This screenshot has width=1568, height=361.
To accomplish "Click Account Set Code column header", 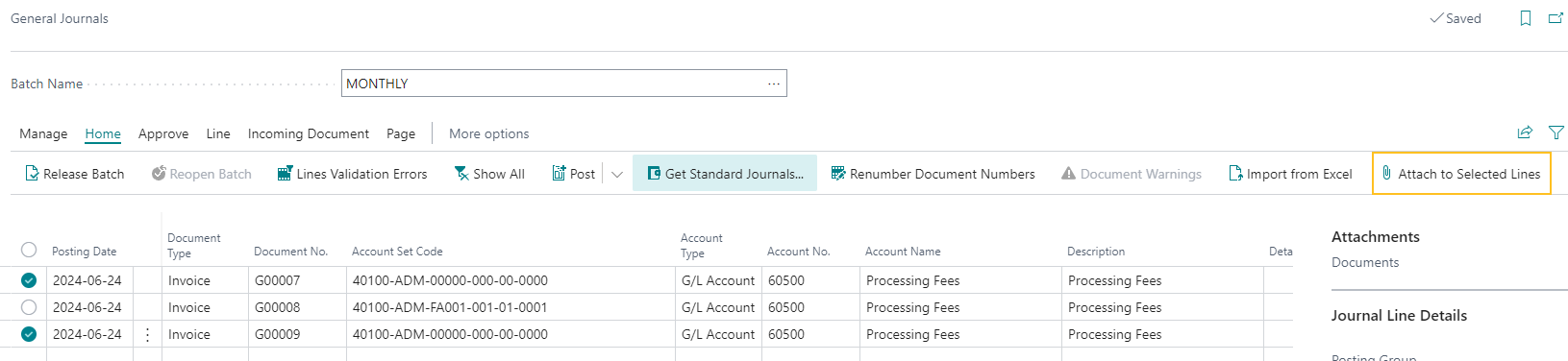I will [397, 252].
